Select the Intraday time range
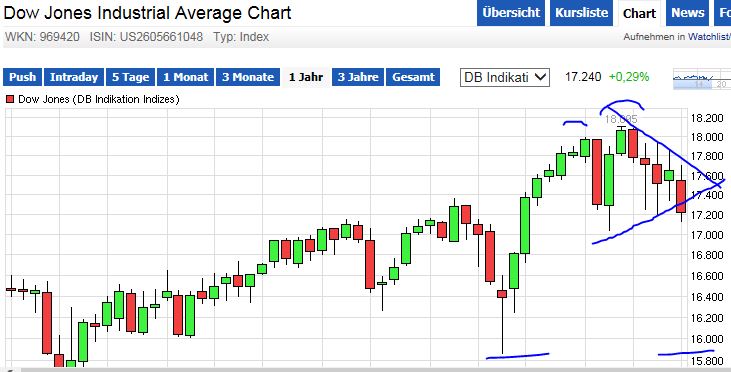 pos(74,77)
